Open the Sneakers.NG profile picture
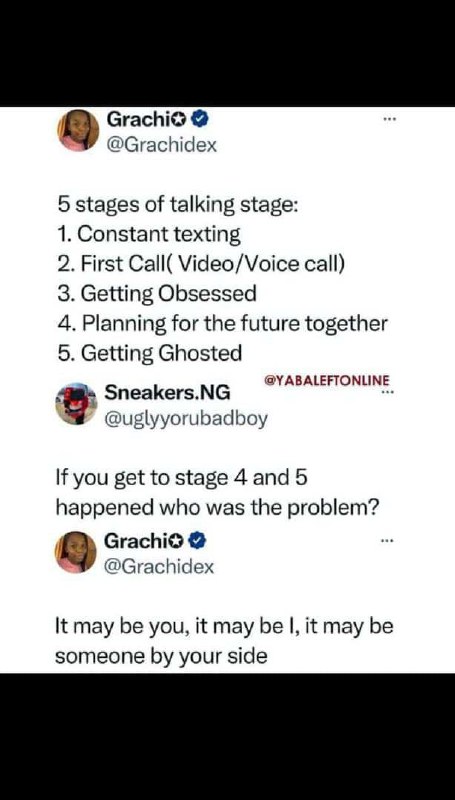 pyautogui.click(x=77, y=403)
